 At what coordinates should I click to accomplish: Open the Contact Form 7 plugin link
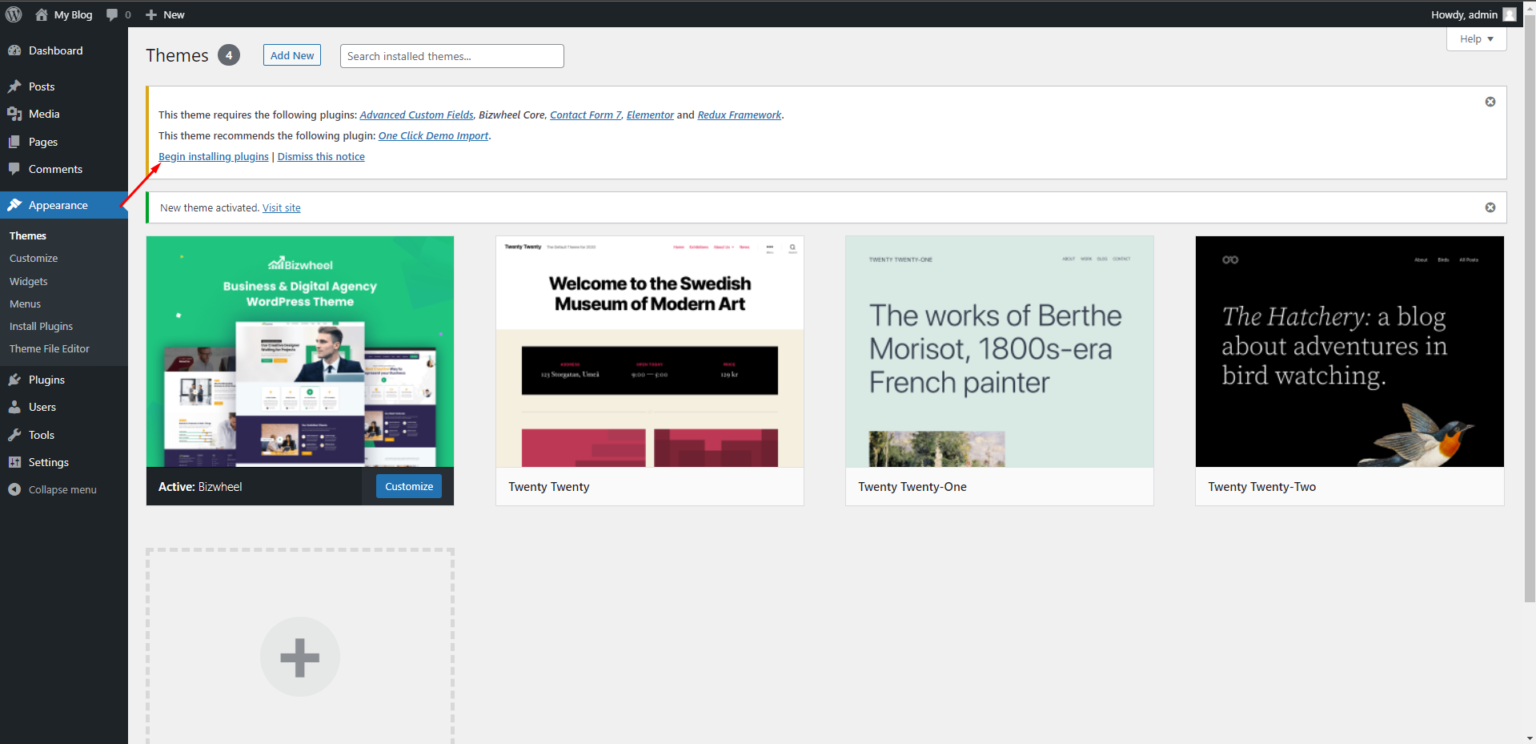[x=585, y=115]
